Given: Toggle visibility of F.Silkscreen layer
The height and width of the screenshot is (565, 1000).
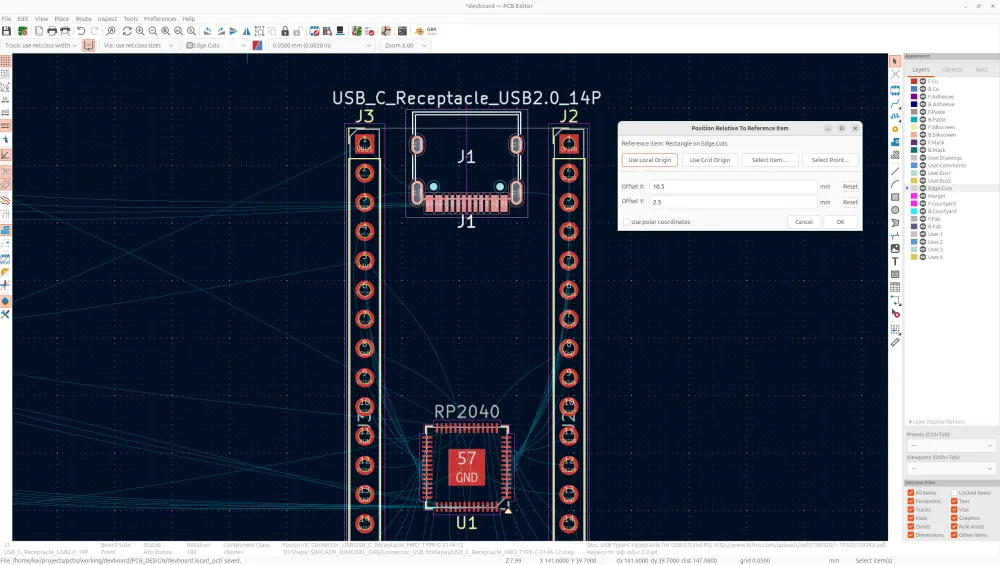Looking at the screenshot, I should [923, 127].
